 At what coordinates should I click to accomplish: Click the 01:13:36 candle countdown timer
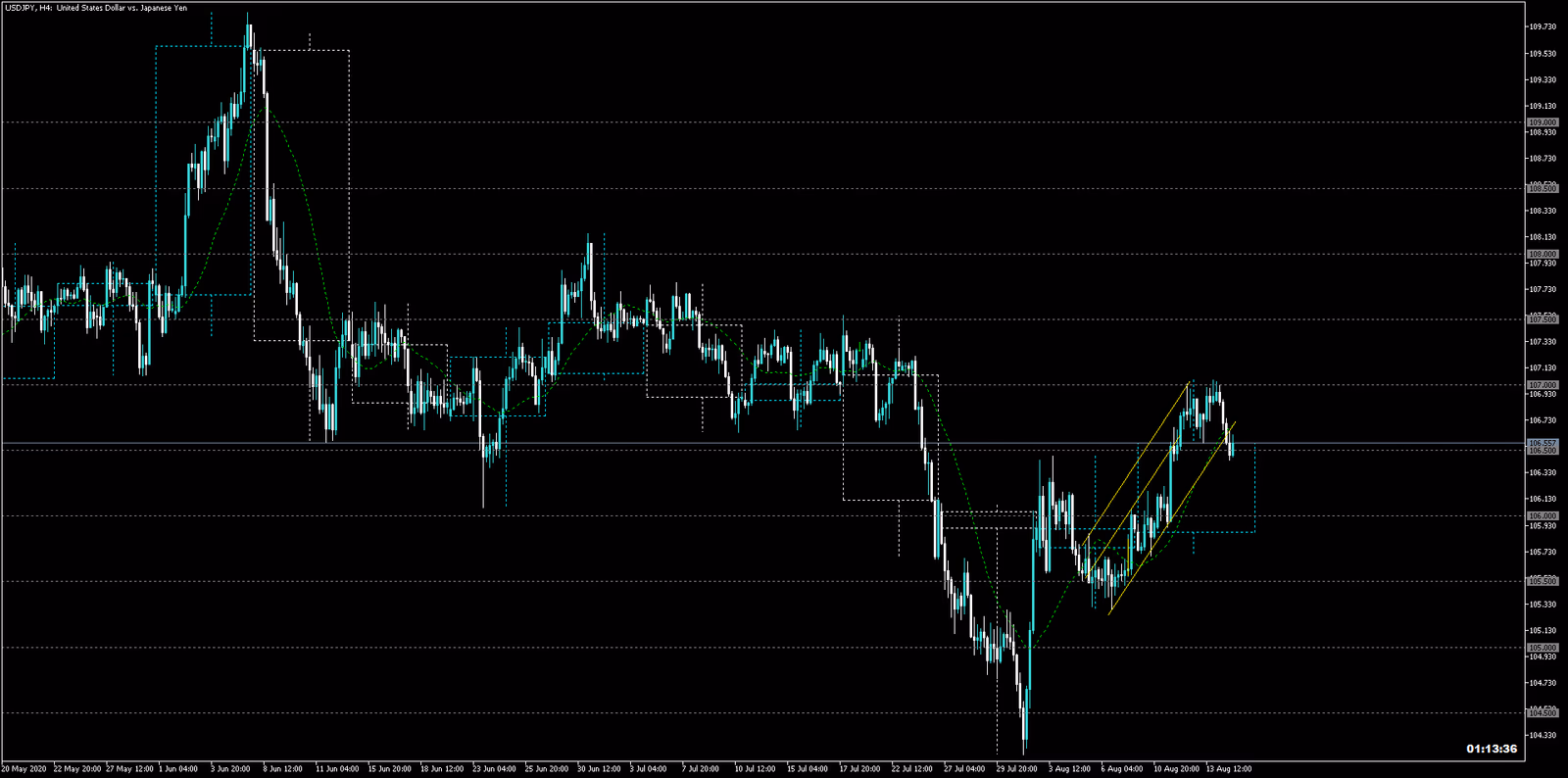tap(1492, 749)
